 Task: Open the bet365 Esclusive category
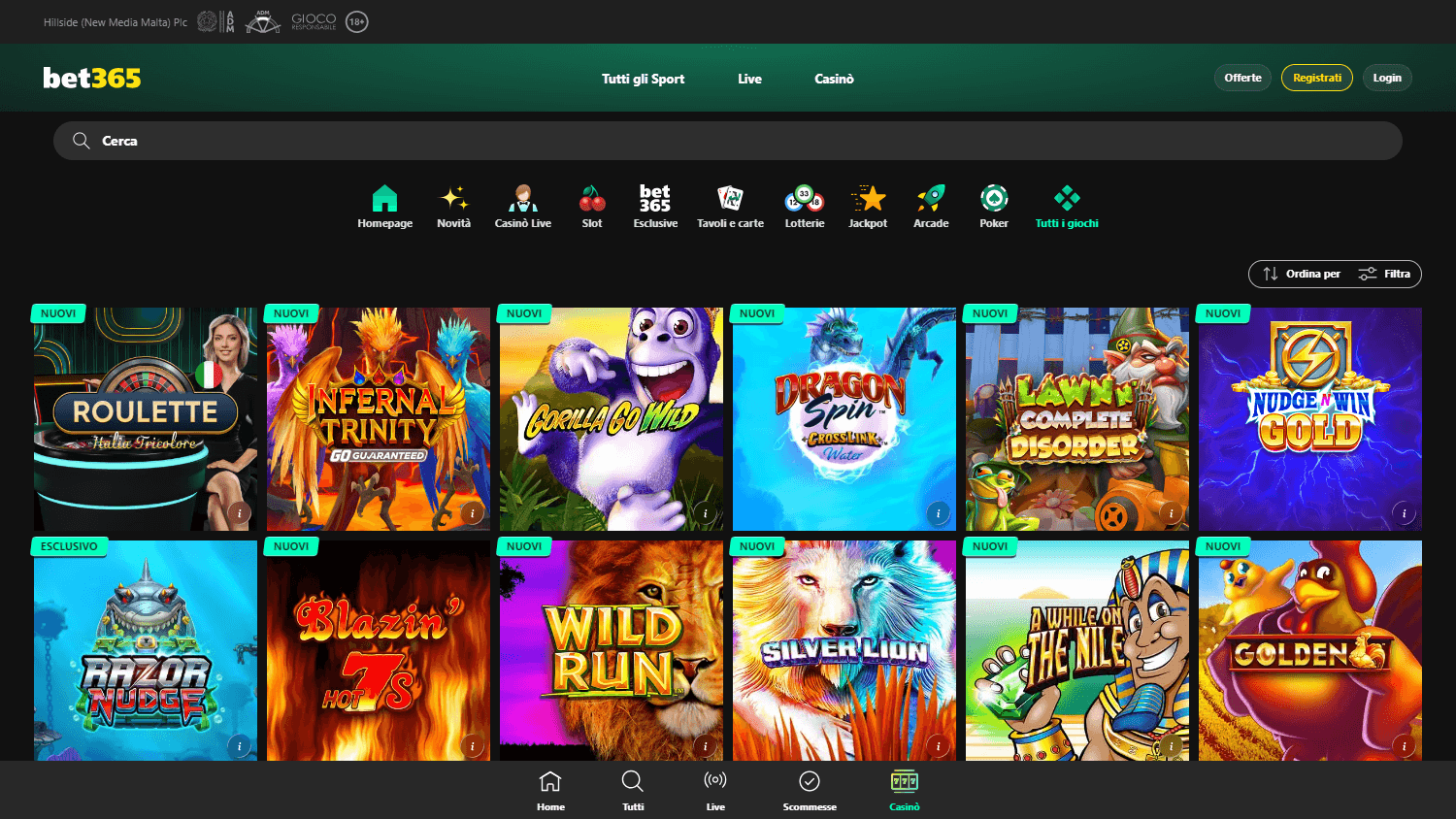point(655,207)
